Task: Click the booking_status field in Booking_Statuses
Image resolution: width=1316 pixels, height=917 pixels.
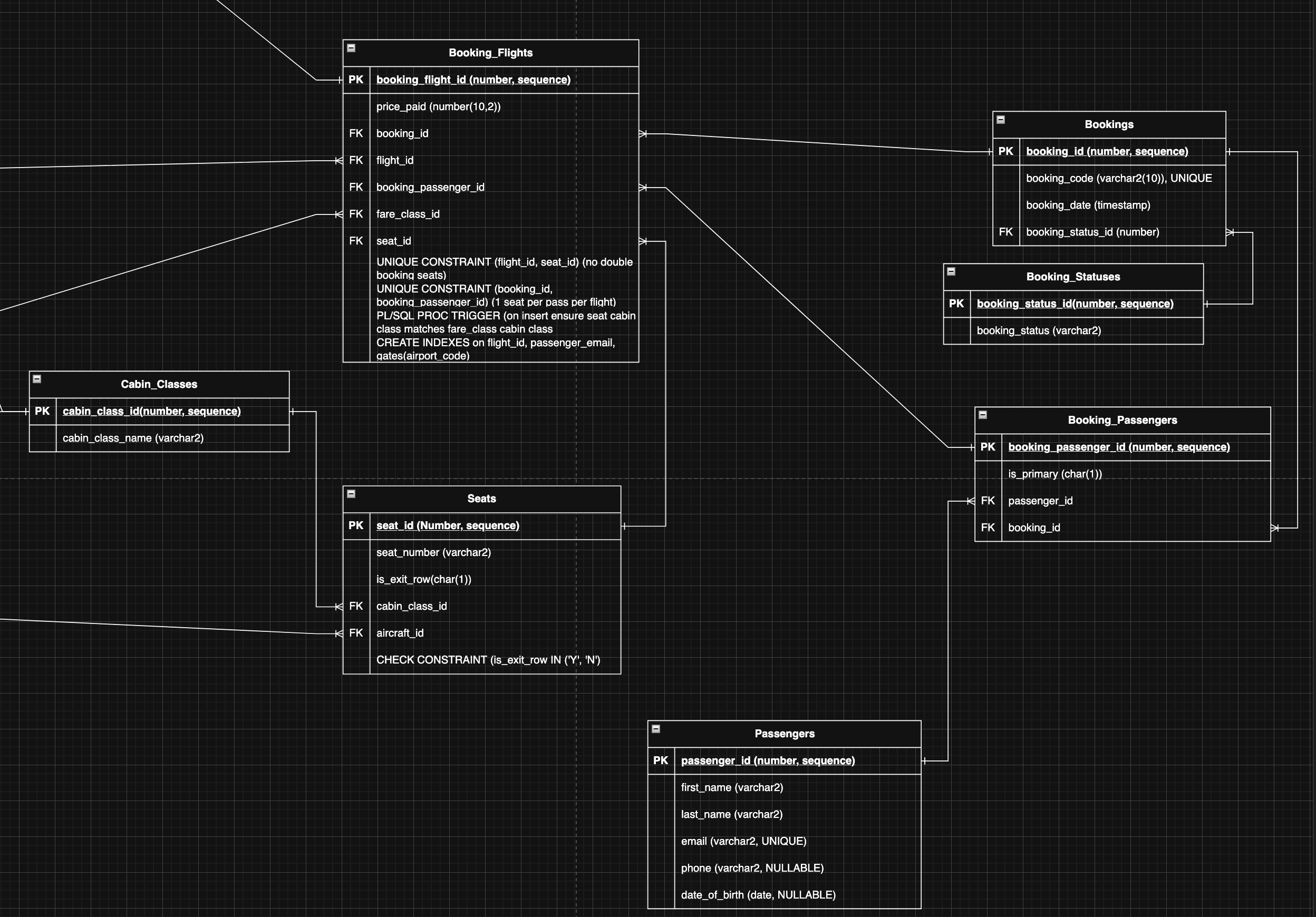Action: [x=1039, y=330]
